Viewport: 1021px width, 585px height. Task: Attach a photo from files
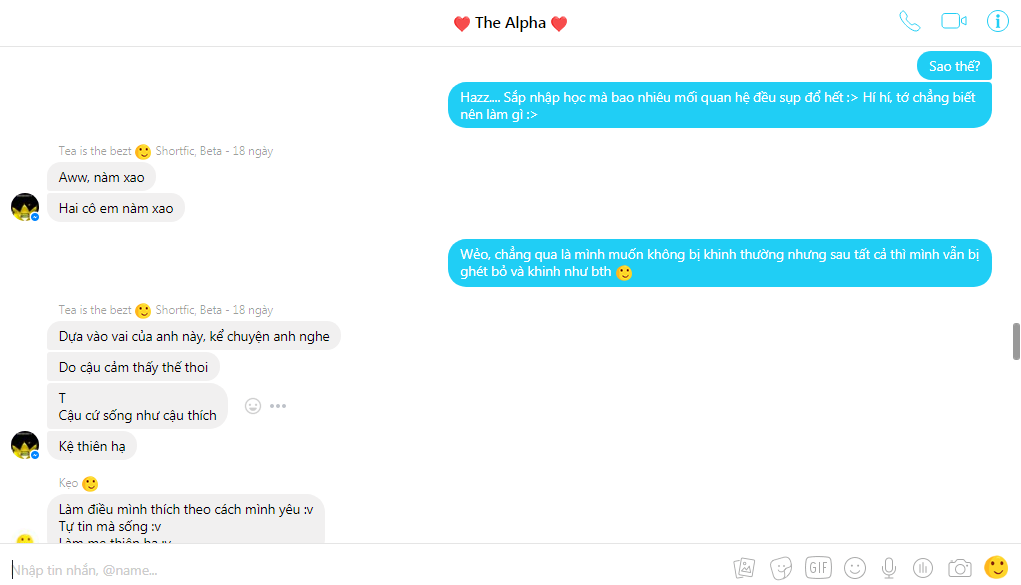click(744, 568)
